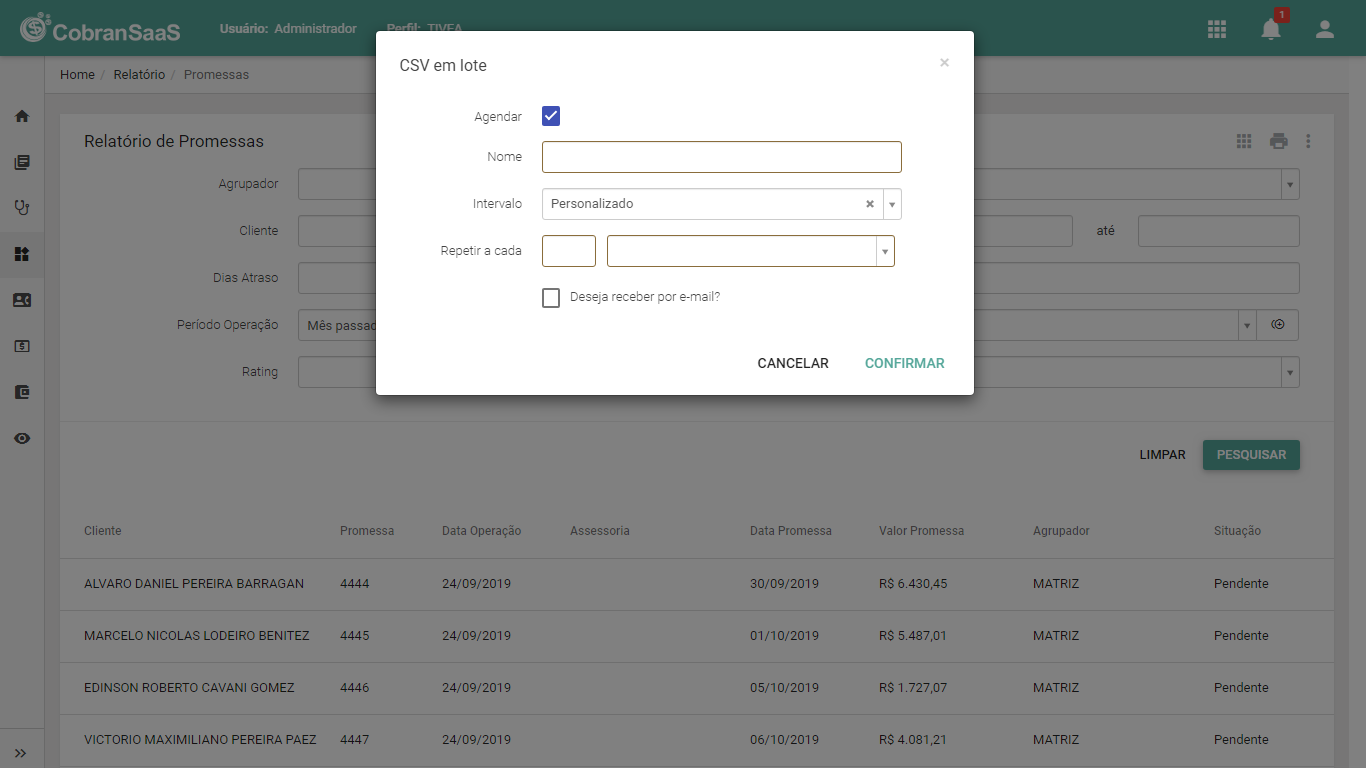This screenshot has width=1366, height=768.
Task: Cancel the CSV em lote dialog
Action: click(793, 363)
